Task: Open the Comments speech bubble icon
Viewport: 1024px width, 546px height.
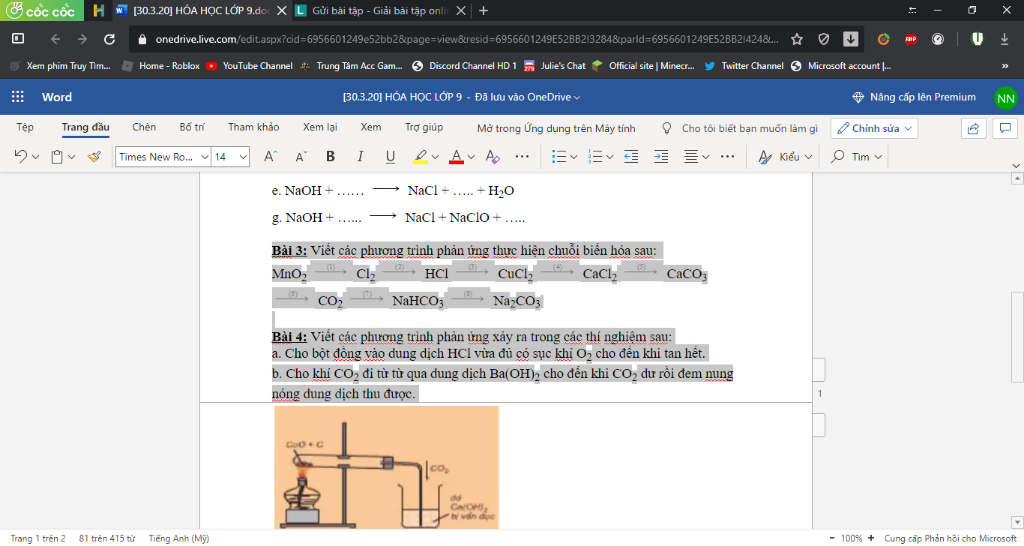Action: click(x=1005, y=128)
